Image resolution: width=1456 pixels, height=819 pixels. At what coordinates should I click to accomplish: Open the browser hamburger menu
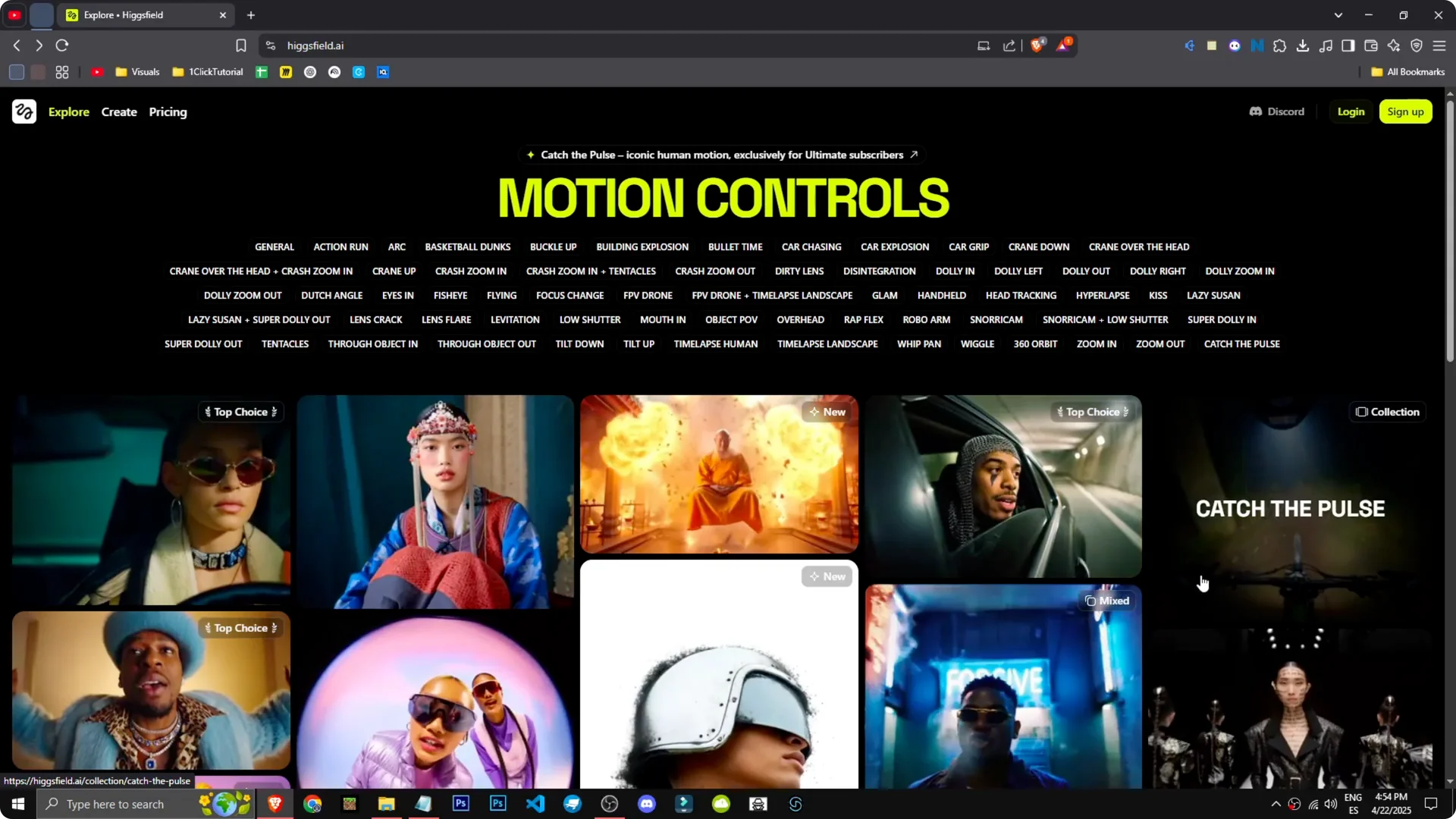click(x=1440, y=45)
